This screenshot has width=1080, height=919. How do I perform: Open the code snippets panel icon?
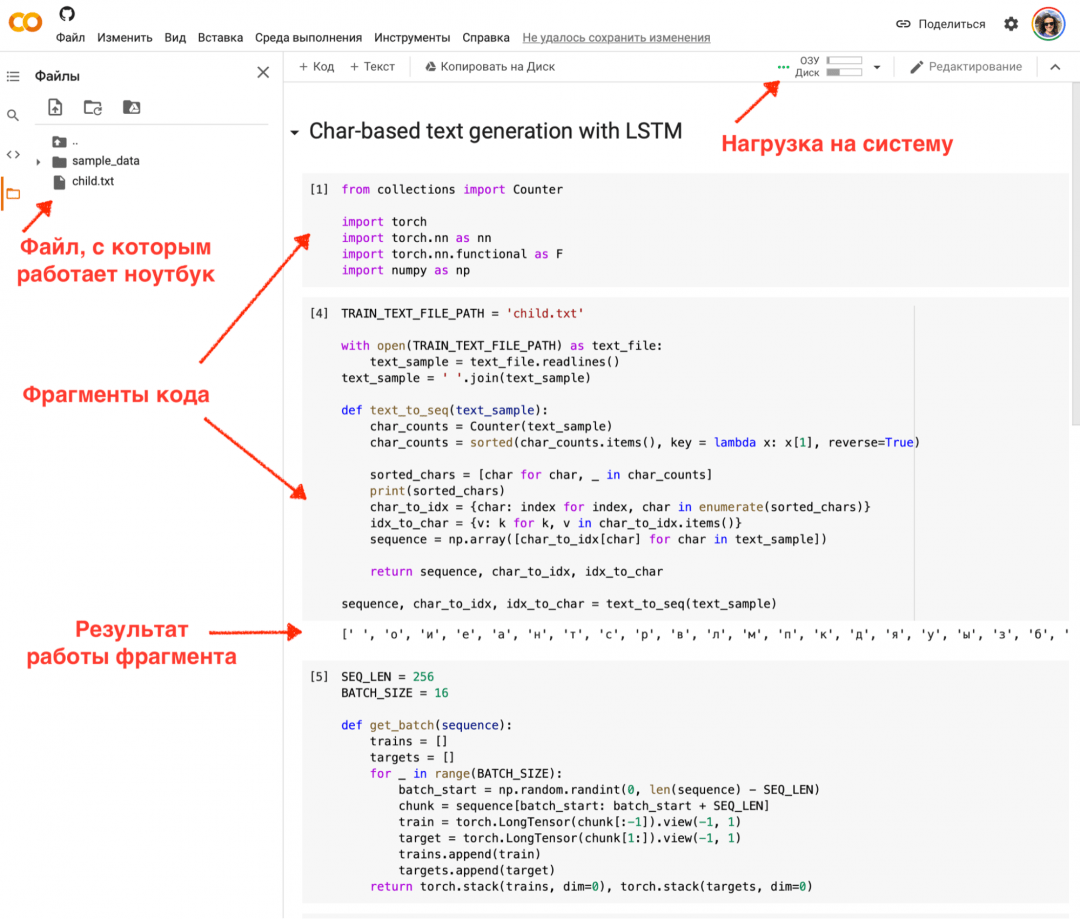[13, 153]
